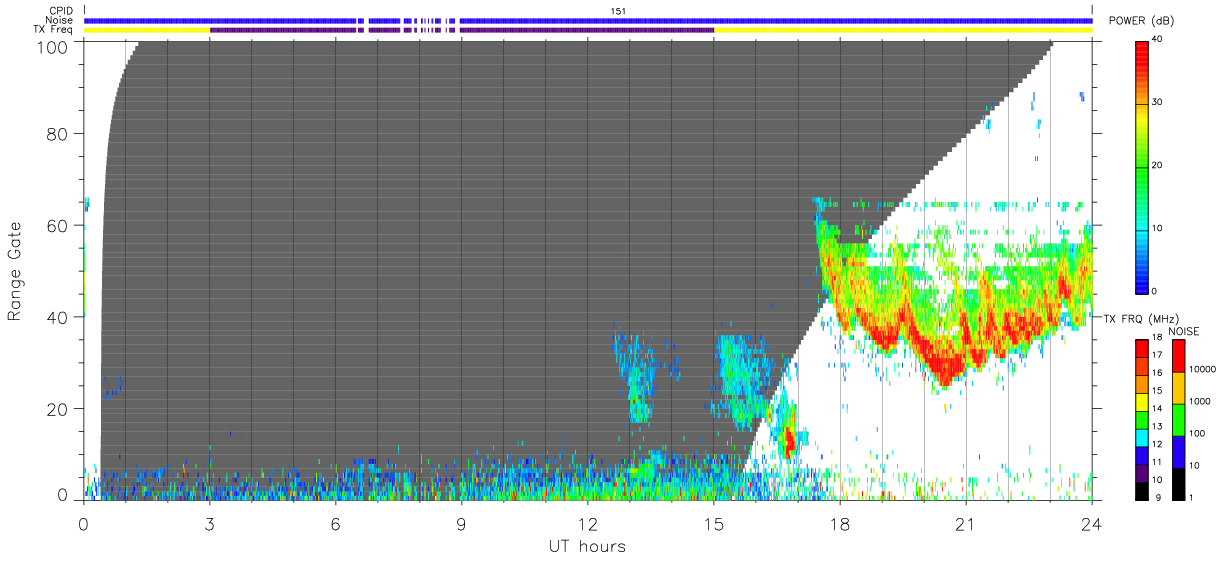This screenshot has height=567, width=1228.
Task: Click the 60 tick label on the range axis
Action: (x=56, y=225)
